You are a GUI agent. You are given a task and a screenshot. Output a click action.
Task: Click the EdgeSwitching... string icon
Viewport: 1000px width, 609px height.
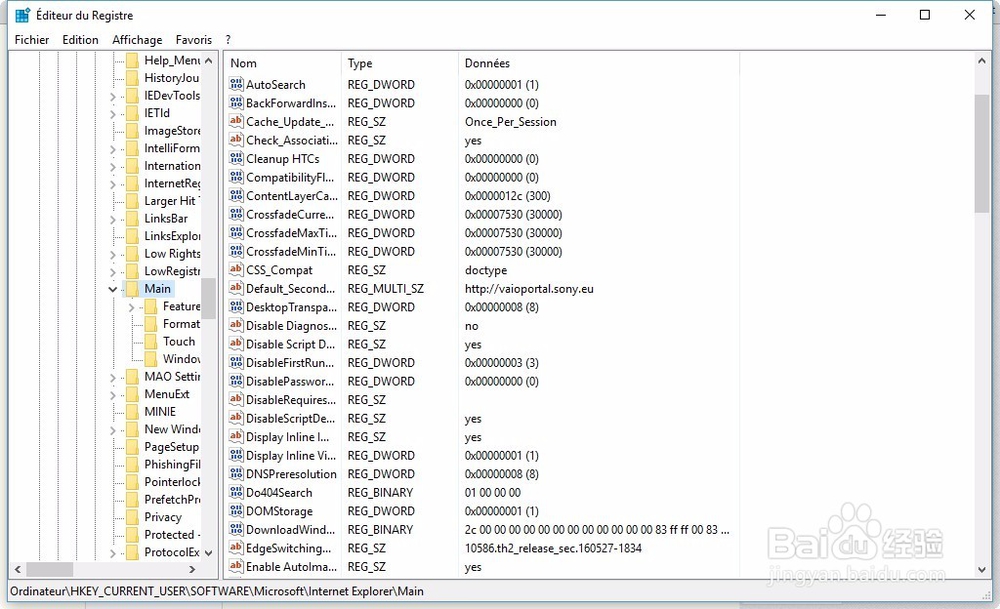236,548
